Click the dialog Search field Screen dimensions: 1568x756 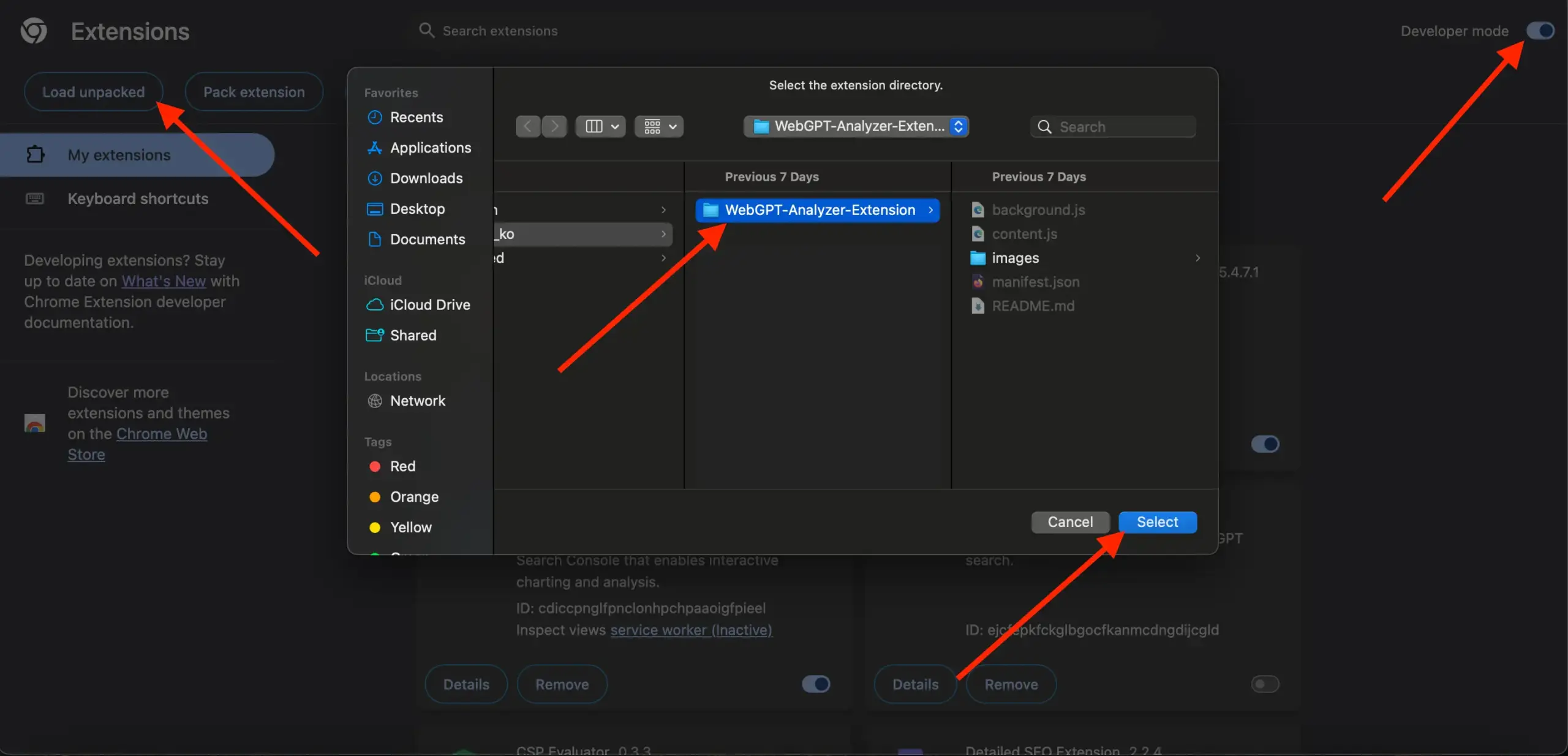pos(1113,127)
